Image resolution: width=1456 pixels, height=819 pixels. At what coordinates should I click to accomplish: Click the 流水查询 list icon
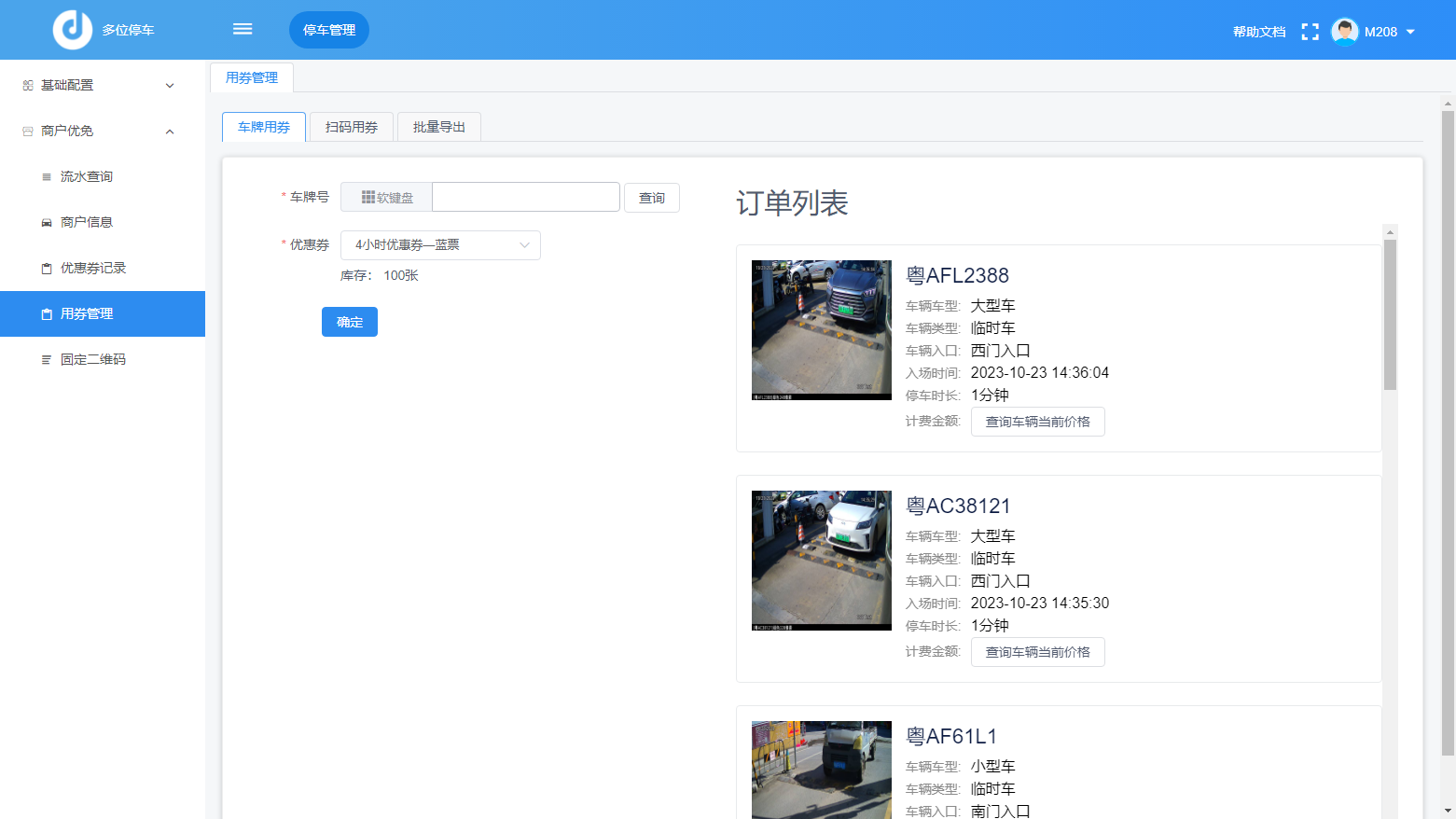click(47, 176)
